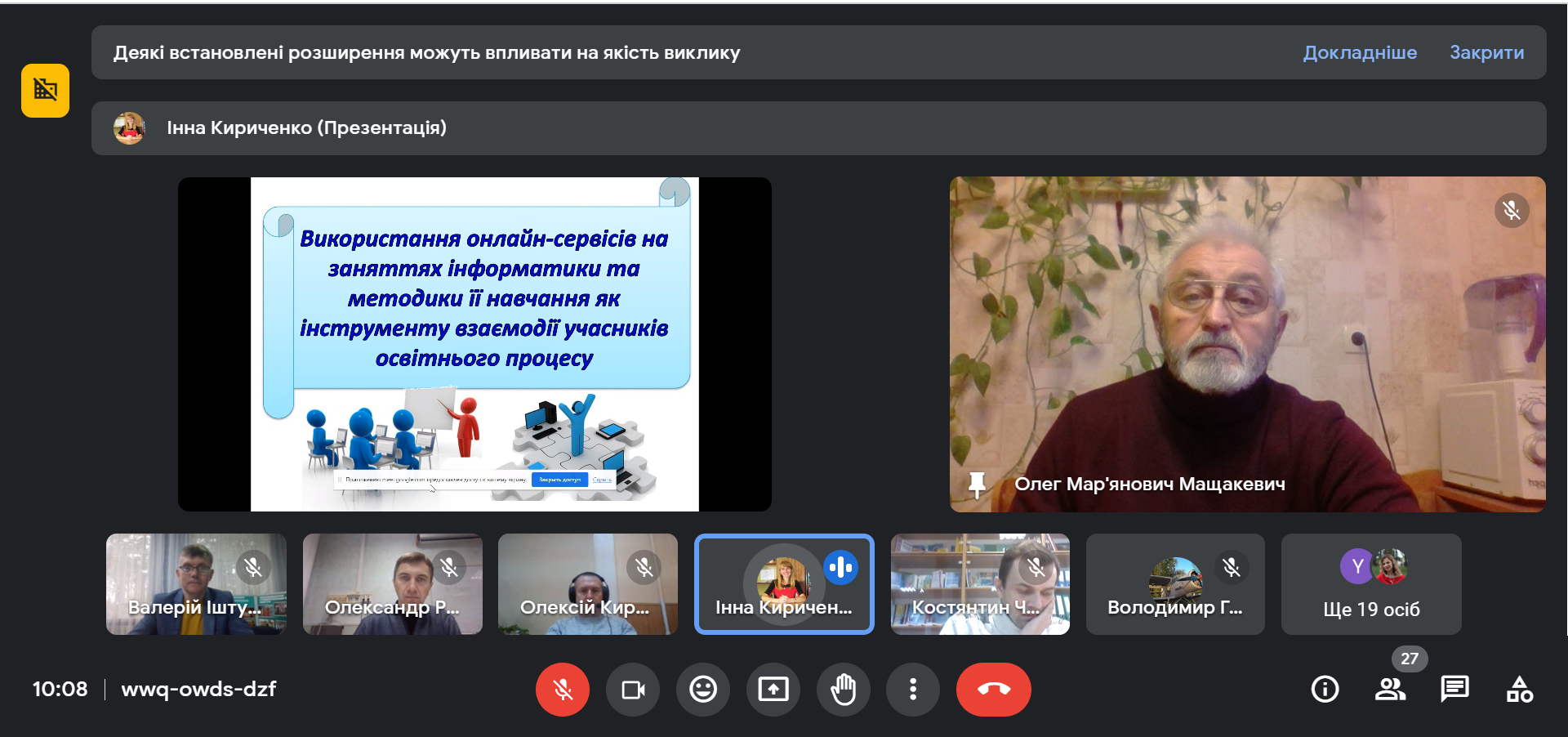Dismiss the banner with Закрити
This screenshot has height=737, width=1568.
pos(1486,52)
